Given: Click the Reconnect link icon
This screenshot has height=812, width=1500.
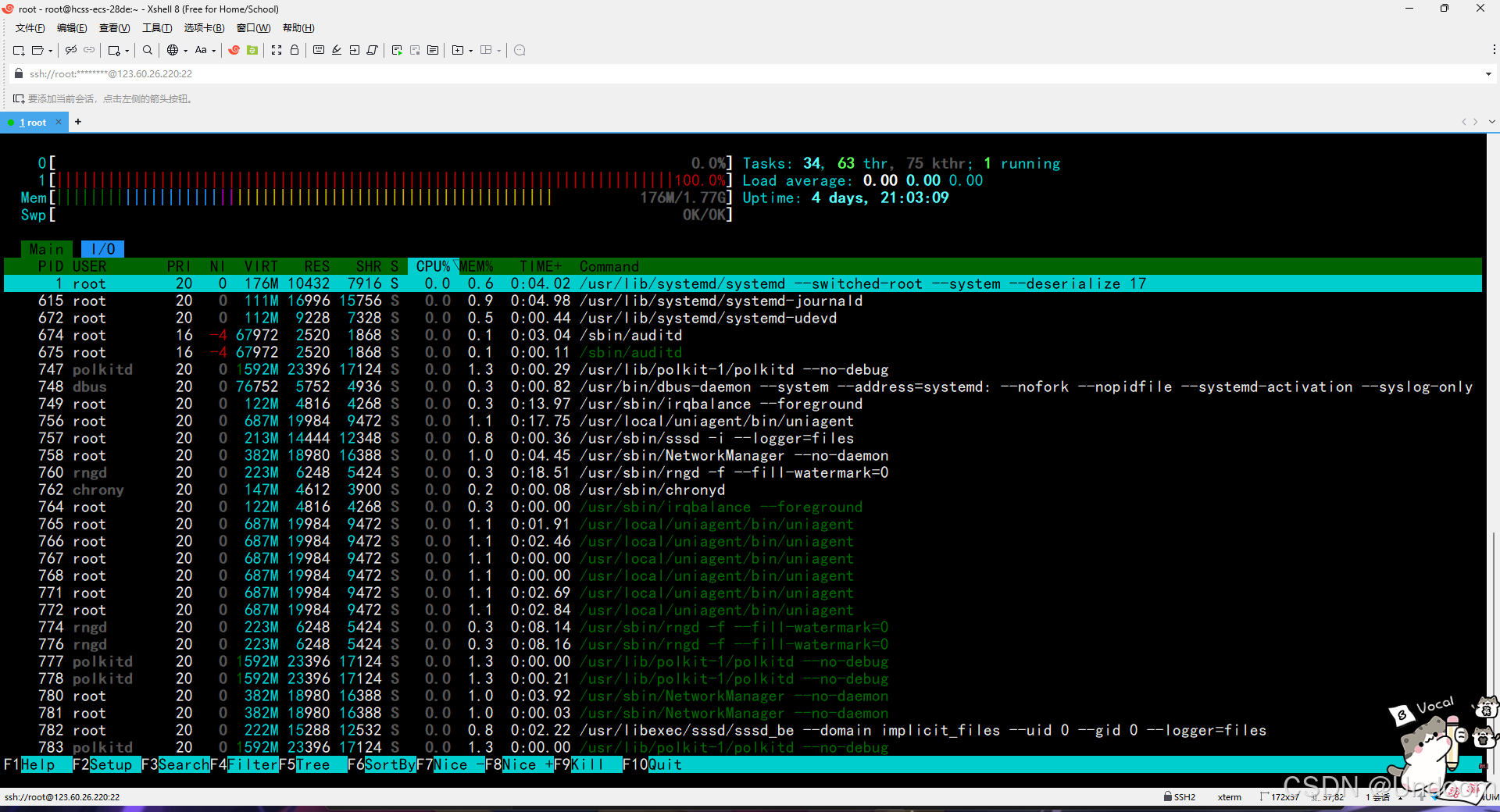Looking at the screenshot, I should tap(89, 50).
